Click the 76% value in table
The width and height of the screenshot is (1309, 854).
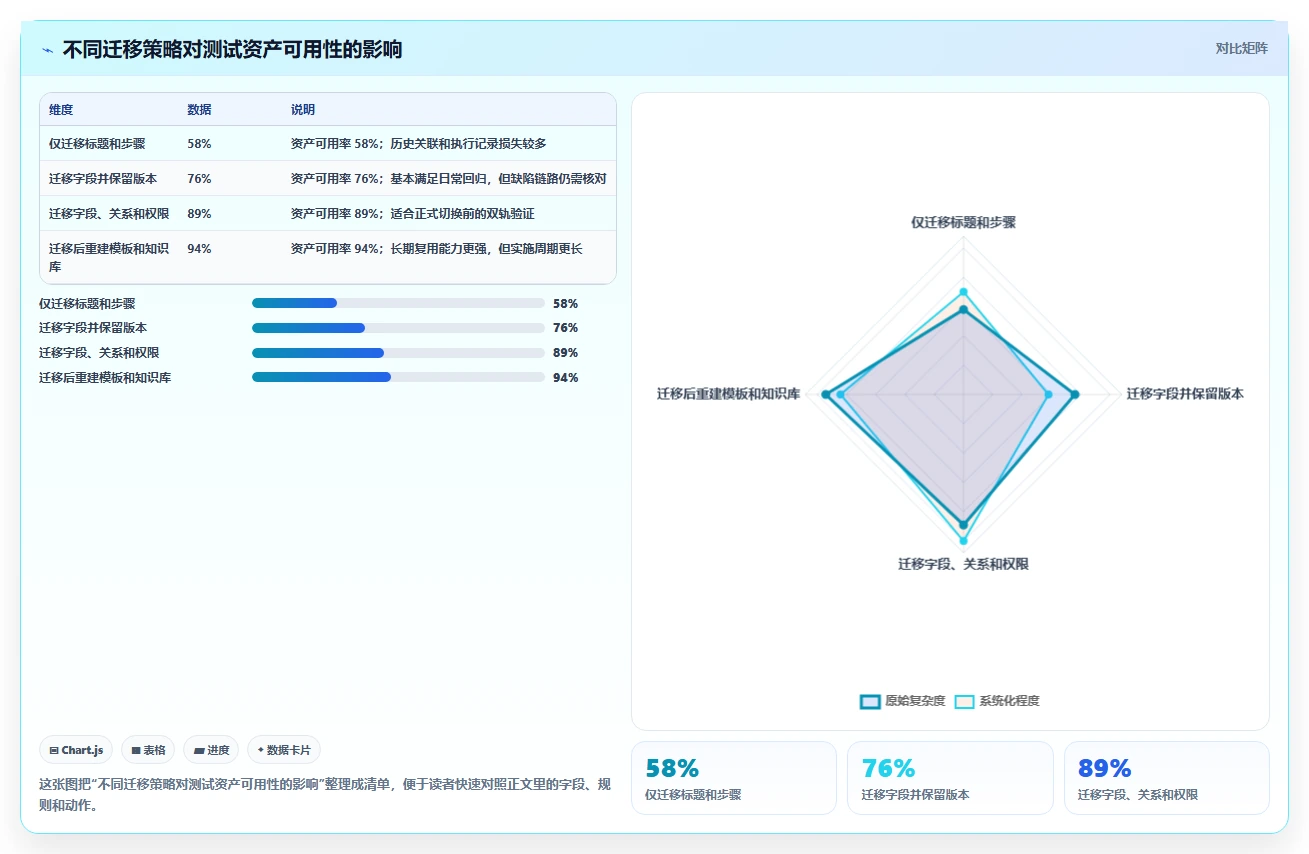click(x=199, y=179)
